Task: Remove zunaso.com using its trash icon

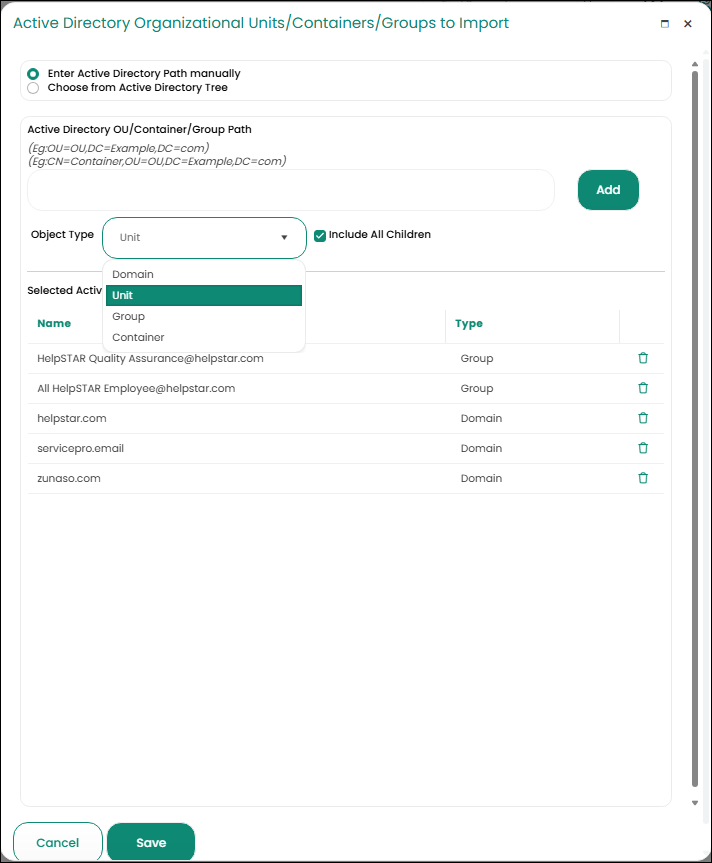Action: 643,478
